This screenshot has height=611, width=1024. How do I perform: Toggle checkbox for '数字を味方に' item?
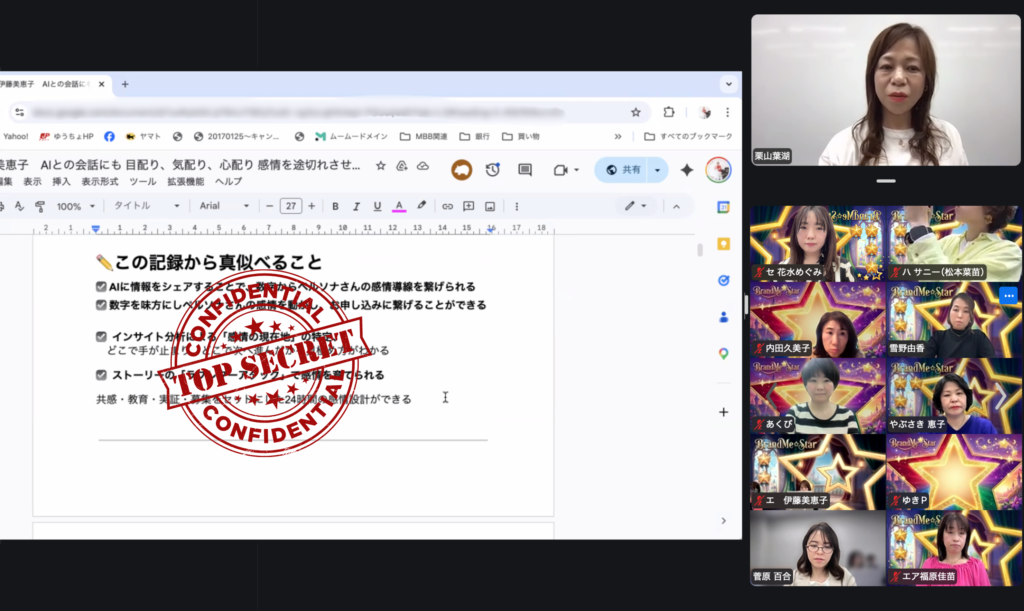point(101,304)
